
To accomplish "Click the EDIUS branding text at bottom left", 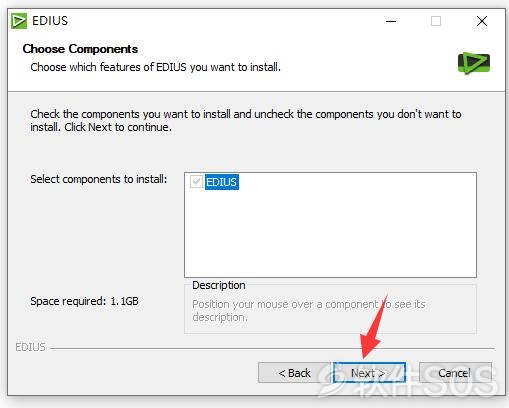I will click(30, 347).
